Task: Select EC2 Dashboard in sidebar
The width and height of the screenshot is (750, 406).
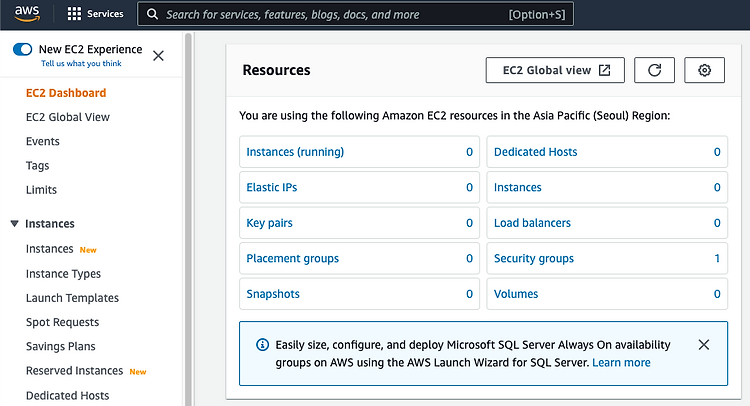Action: click(x=66, y=93)
